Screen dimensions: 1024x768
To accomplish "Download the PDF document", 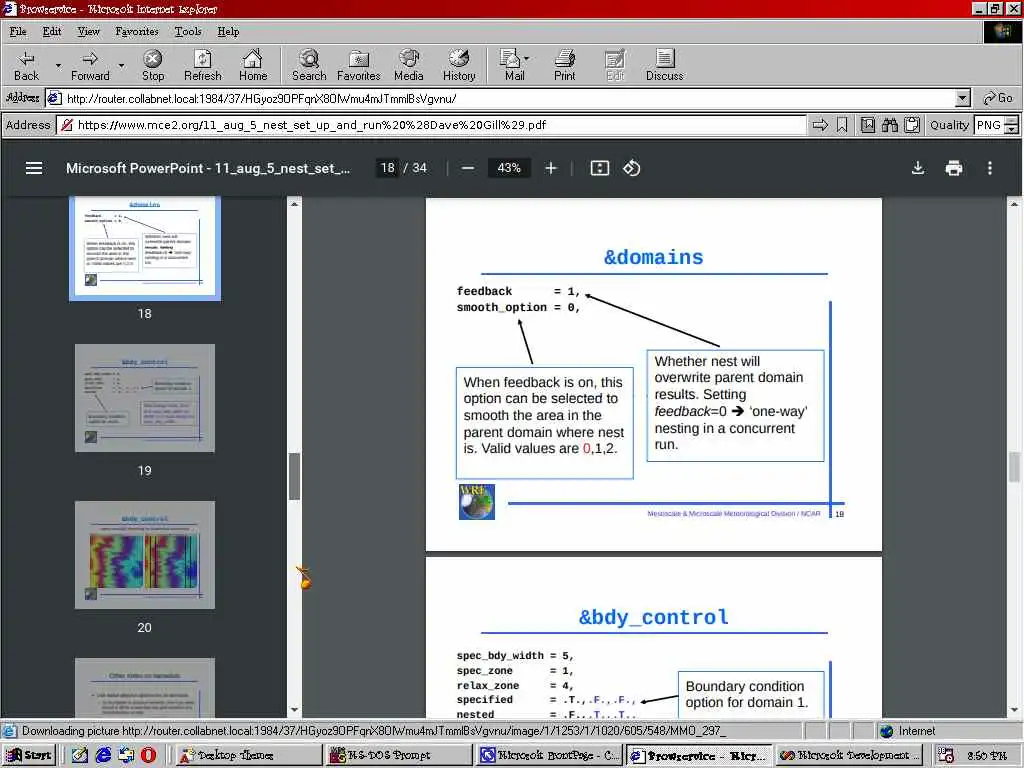I will pyautogui.click(x=918, y=168).
